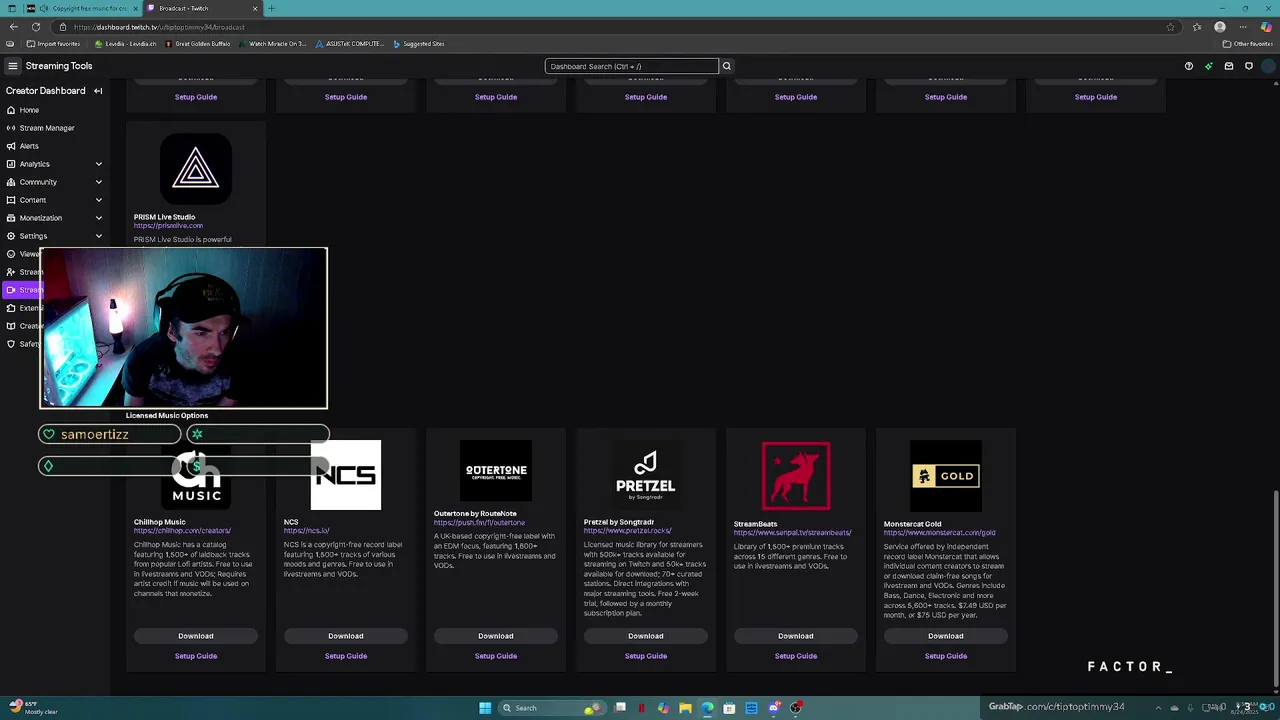Image resolution: width=1280 pixels, height=720 pixels.
Task: Click the Alerts sidebar icon
Action: (11, 146)
